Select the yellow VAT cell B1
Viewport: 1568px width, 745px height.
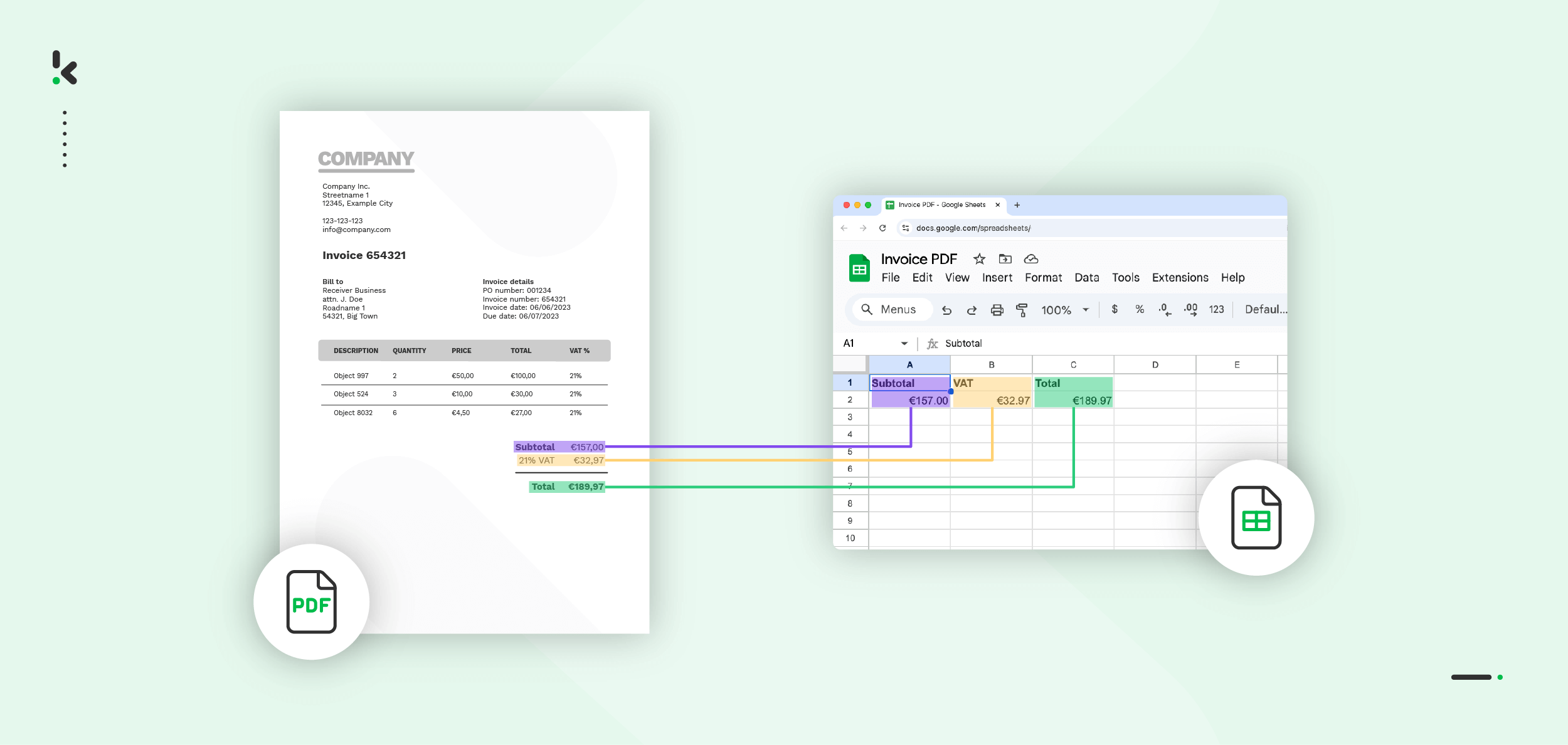[x=992, y=383]
